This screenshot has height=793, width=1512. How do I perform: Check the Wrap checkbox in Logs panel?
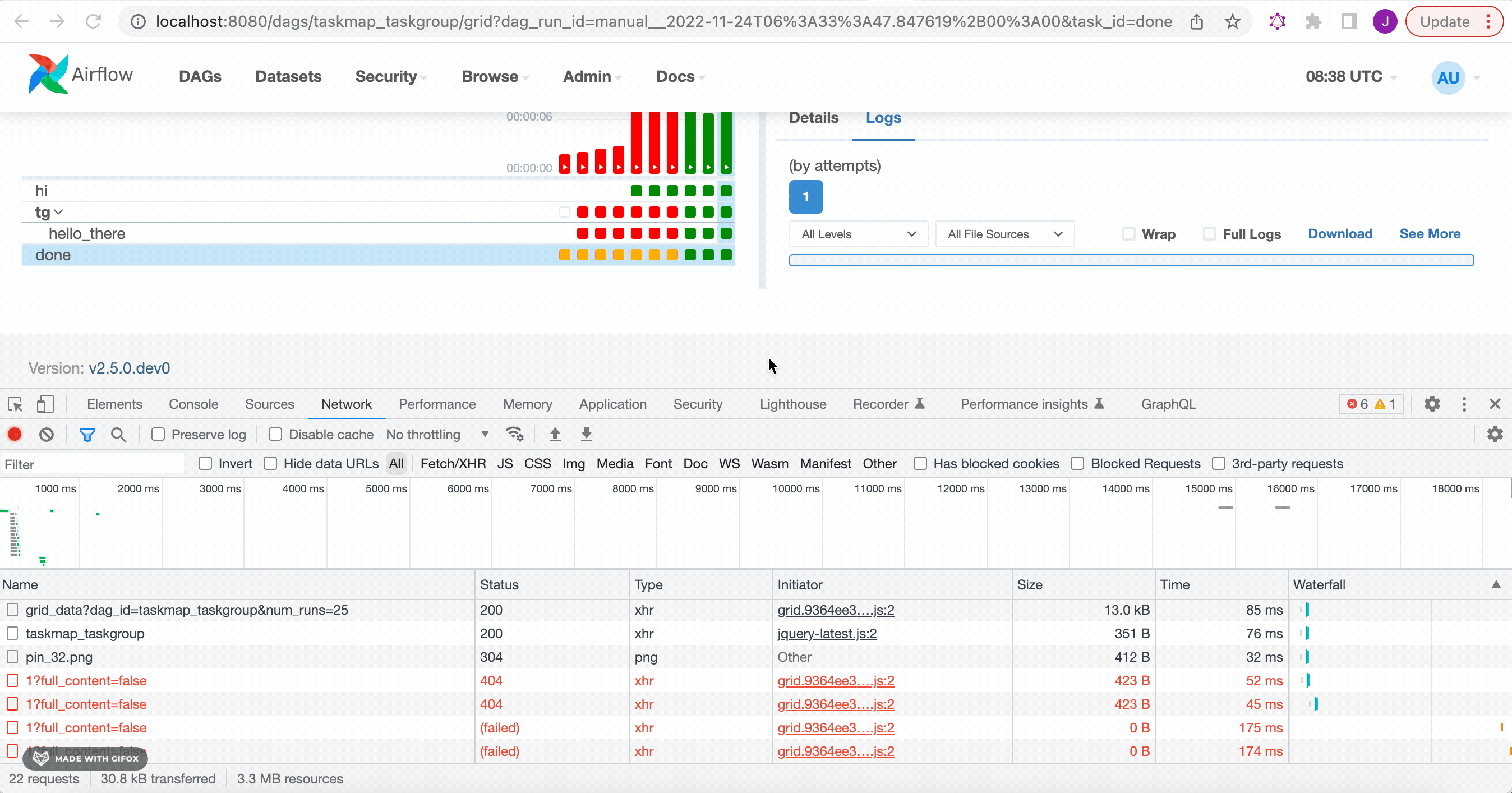click(1128, 234)
